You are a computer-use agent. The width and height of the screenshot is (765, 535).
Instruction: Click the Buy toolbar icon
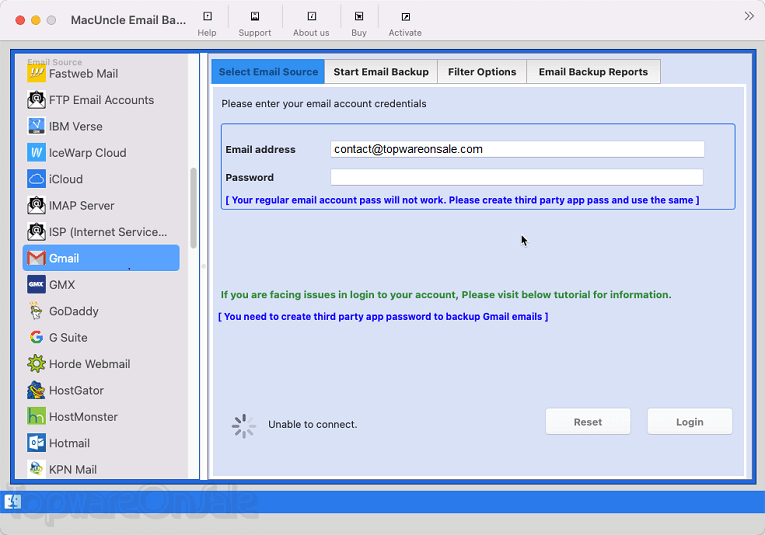coord(359,17)
